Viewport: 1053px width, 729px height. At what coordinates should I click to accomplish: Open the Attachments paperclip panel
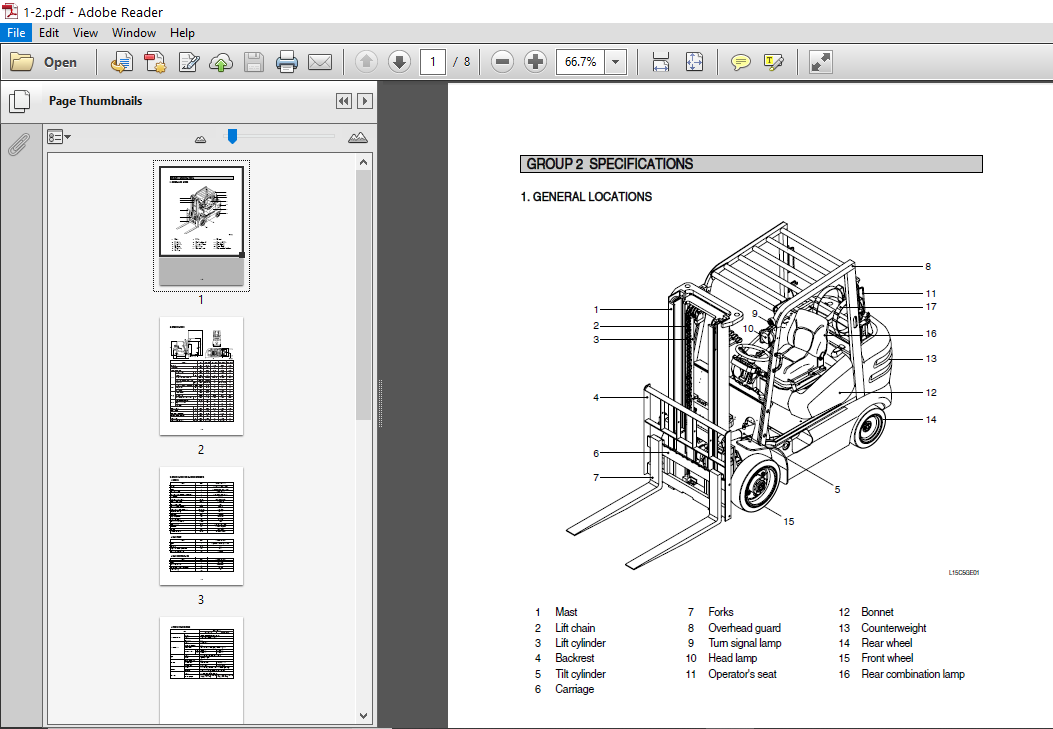coord(19,144)
